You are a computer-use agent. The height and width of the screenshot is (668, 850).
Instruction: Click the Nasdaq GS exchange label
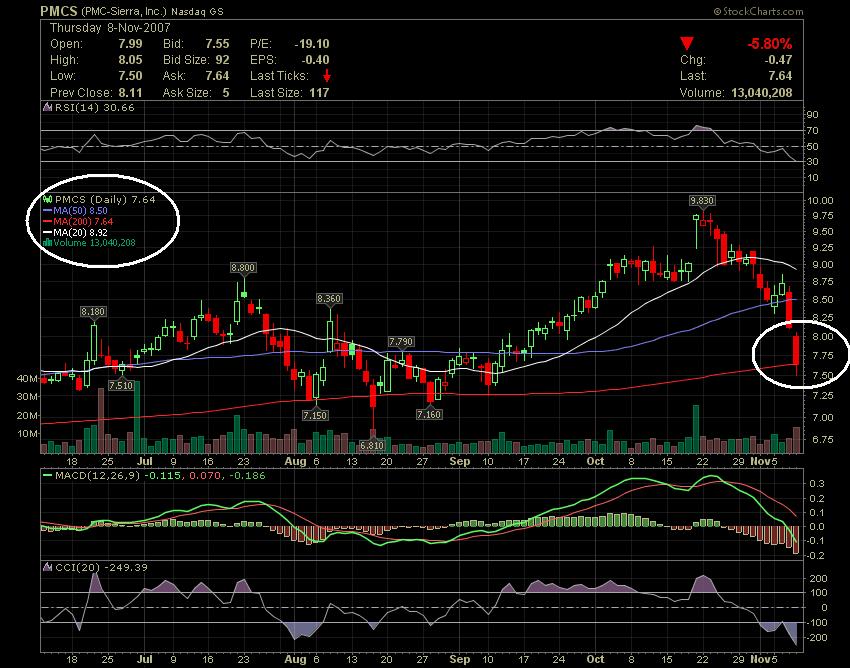click(x=197, y=11)
